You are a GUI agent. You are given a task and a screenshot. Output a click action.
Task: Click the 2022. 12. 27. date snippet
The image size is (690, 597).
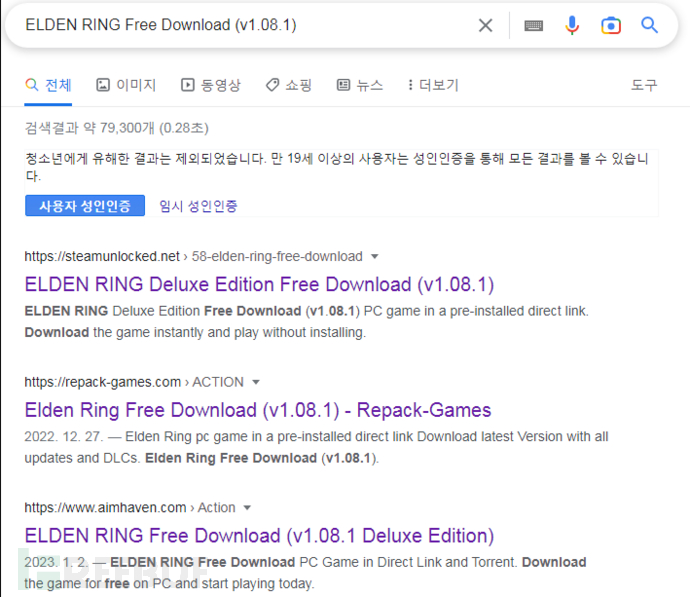(x=63, y=436)
